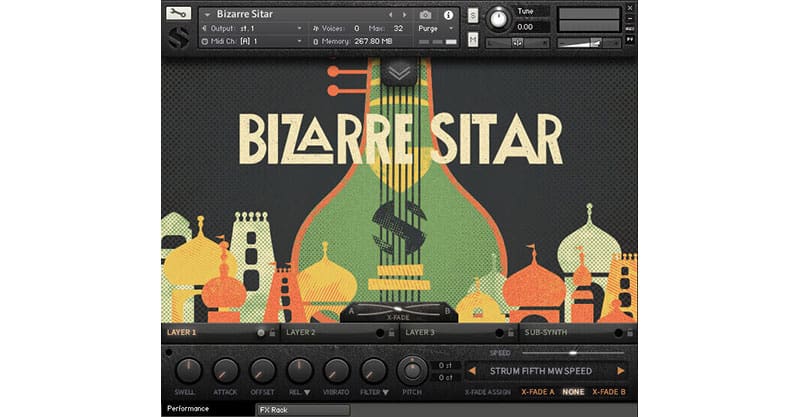Click the LAYER 2 lock icon

[392, 333]
